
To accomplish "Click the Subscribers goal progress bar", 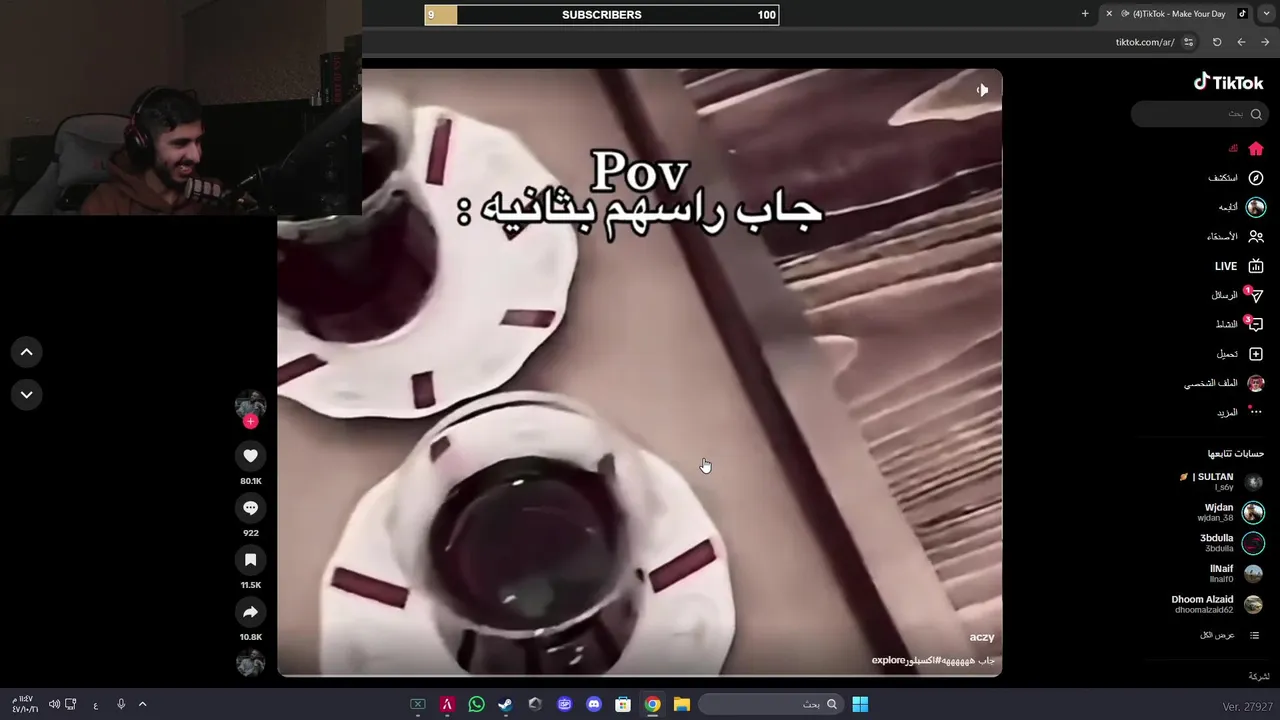I will click(602, 14).
